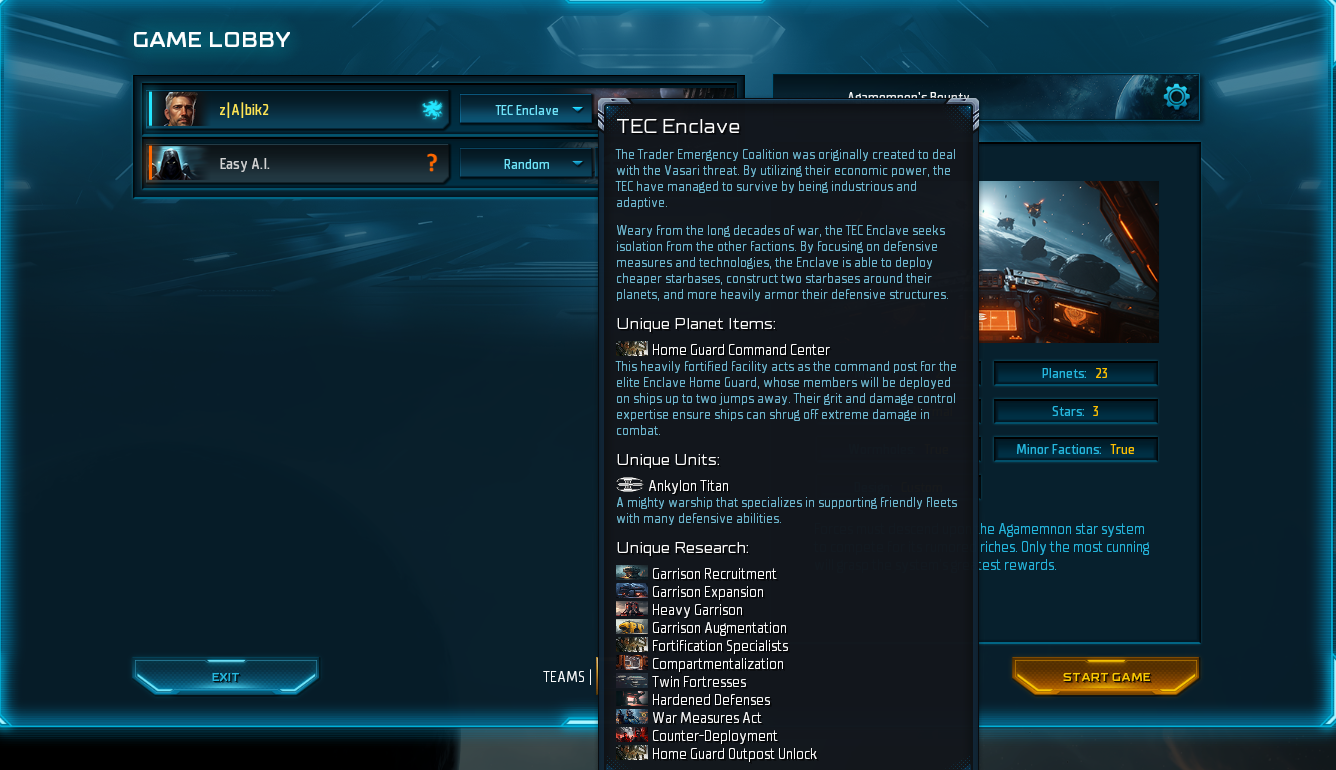Click the z|A|bik2 player portrait
The height and width of the screenshot is (770, 1336).
178,109
